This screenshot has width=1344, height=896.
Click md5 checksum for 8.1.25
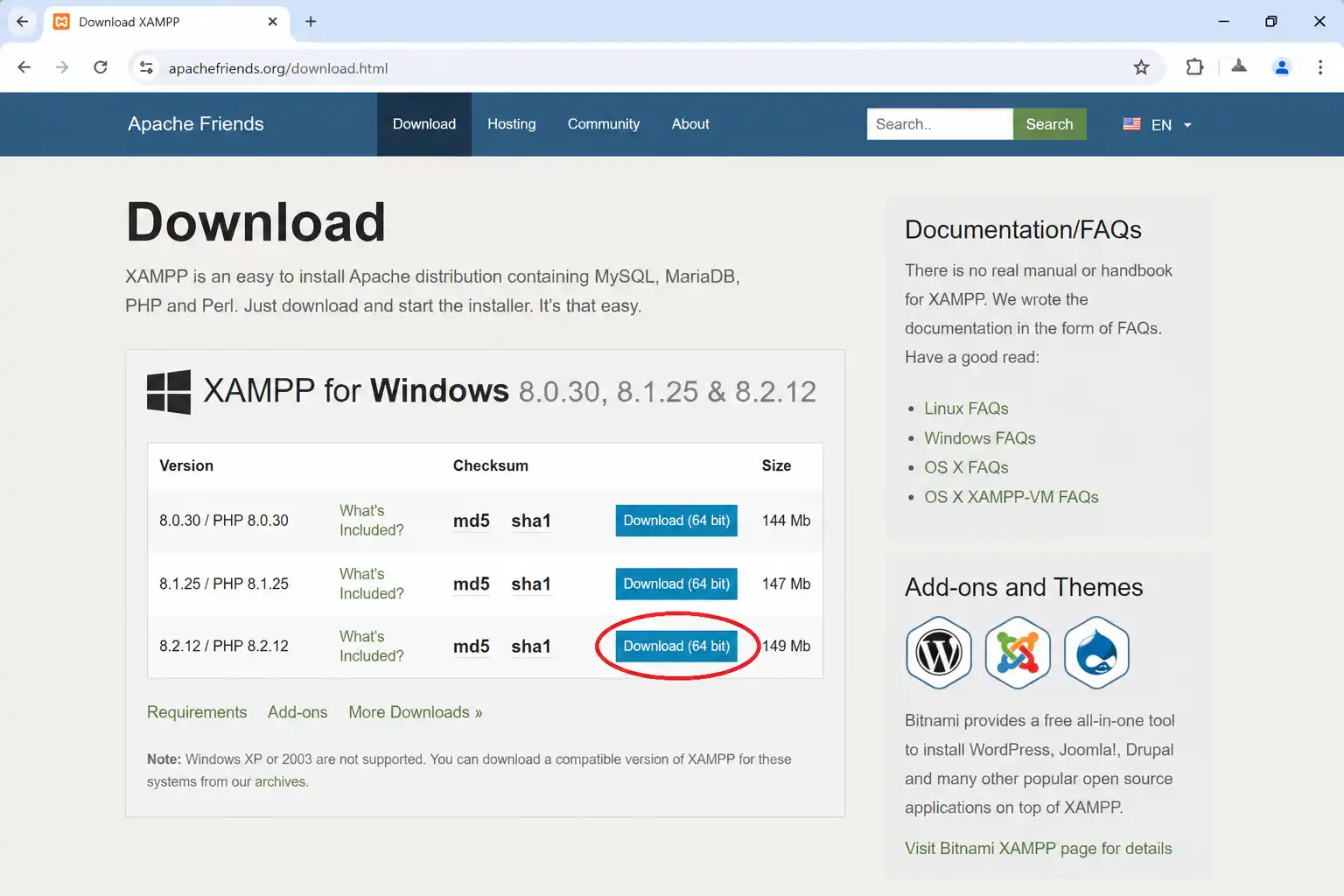tap(472, 584)
